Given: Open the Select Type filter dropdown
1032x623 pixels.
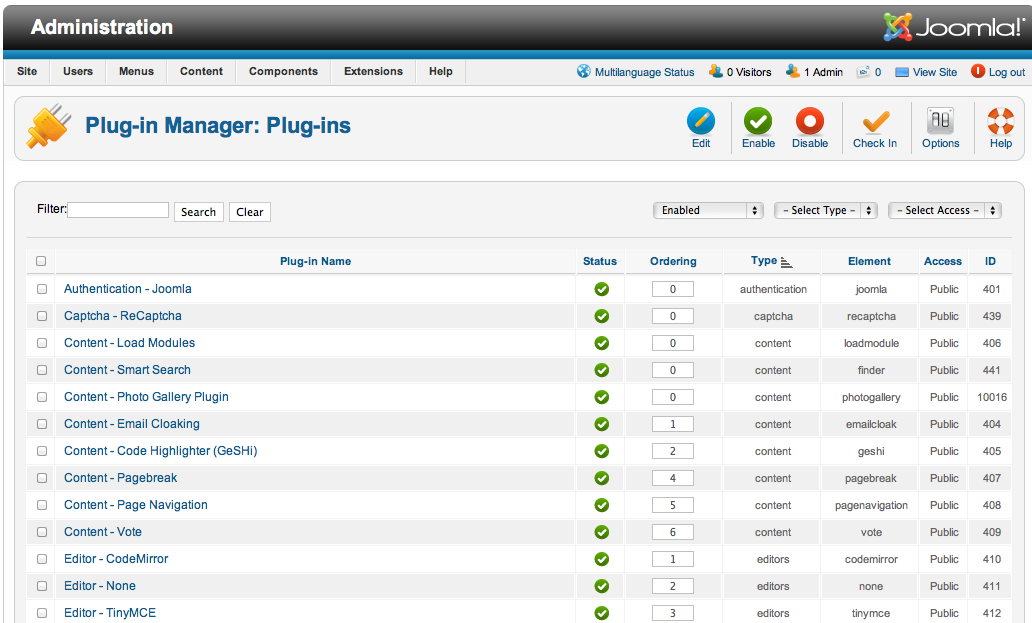Looking at the screenshot, I should pyautogui.click(x=826, y=211).
